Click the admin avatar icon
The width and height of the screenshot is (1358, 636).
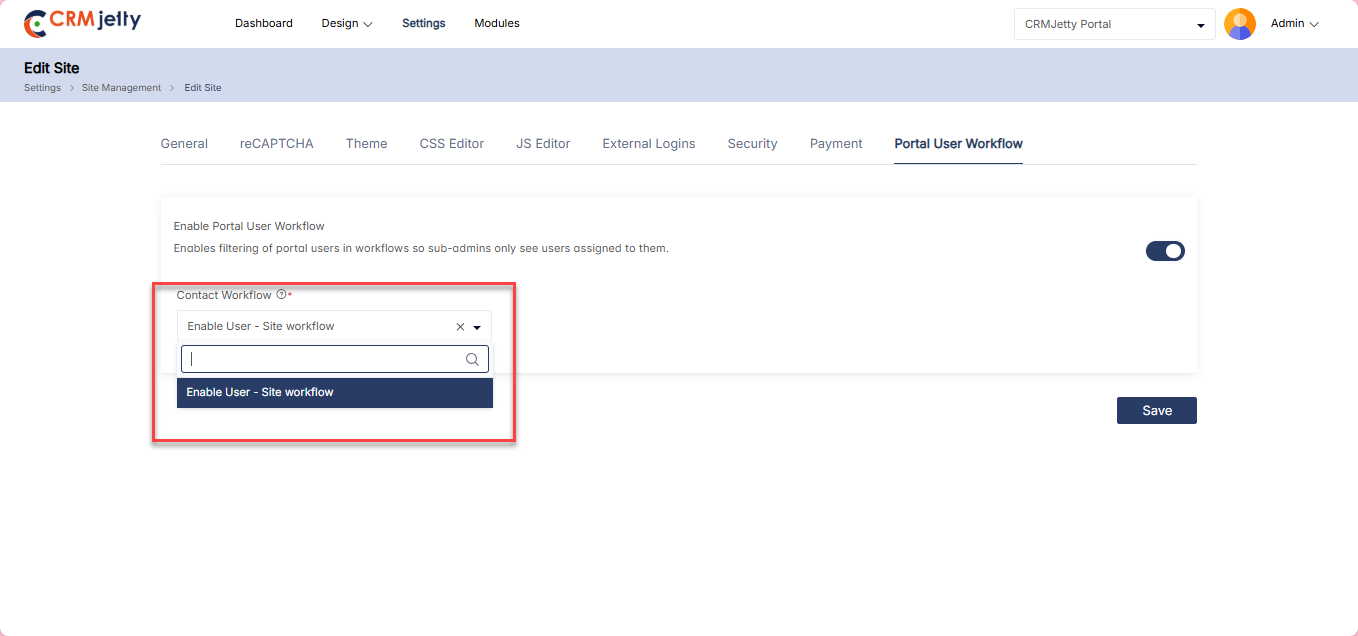tap(1239, 24)
